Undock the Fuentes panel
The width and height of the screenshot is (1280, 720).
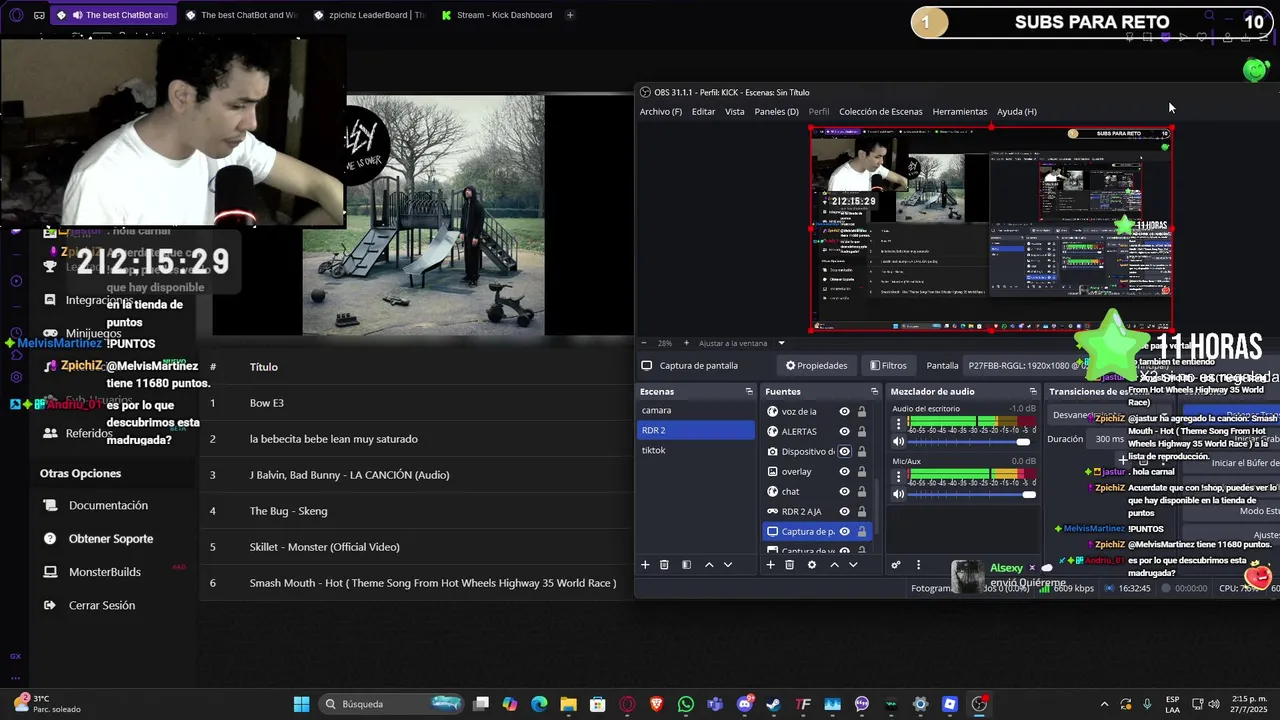coord(874,391)
